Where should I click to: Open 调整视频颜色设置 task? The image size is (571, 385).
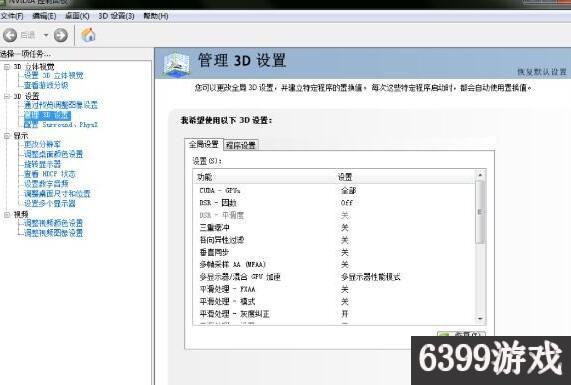pos(54,223)
